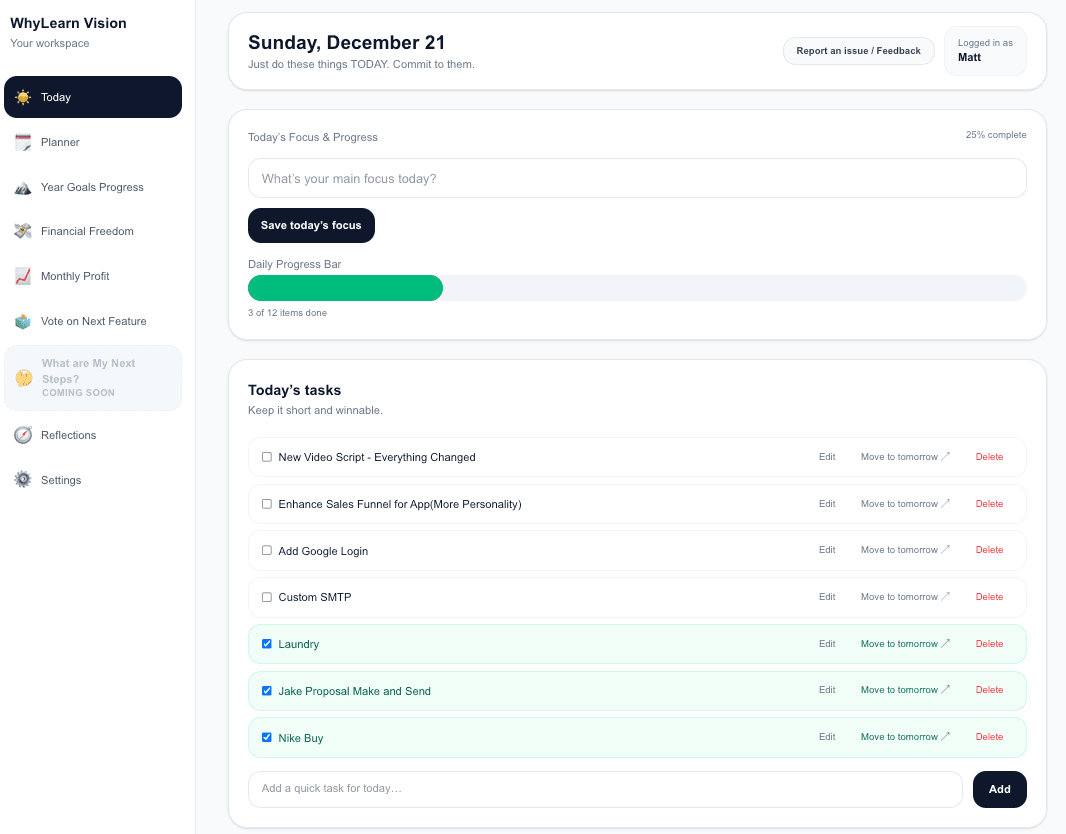The image size is (1066, 834).
Task: Select the Monthly Profit chart icon
Action: pos(22,276)
